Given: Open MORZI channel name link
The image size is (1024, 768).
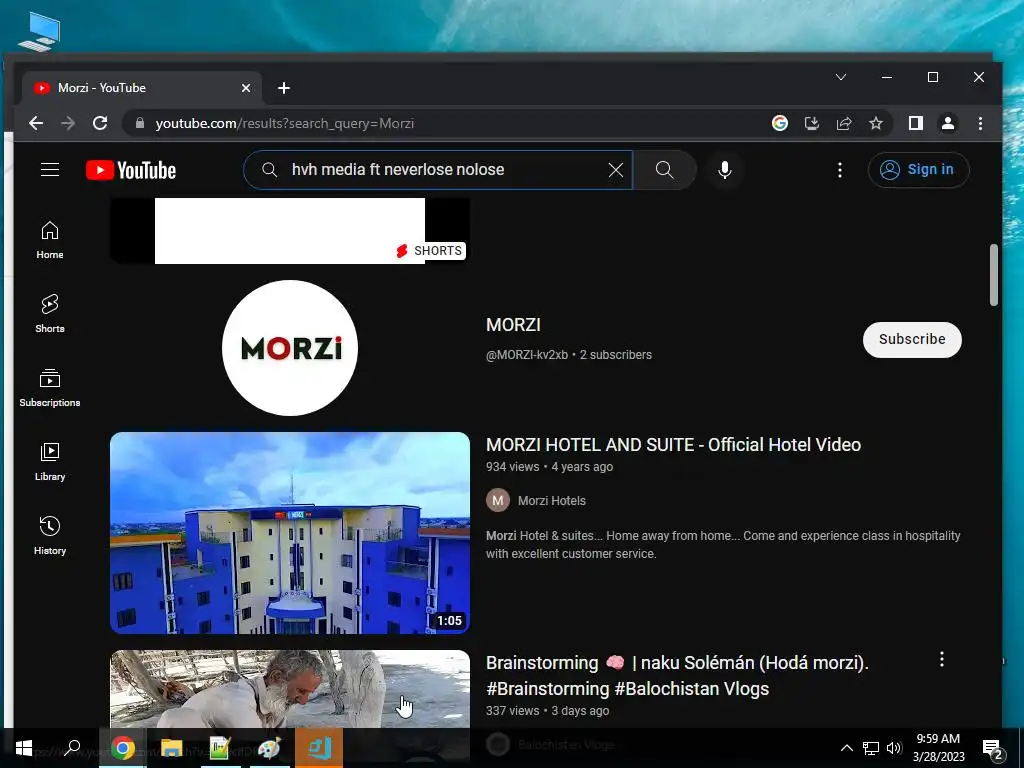Looking at the screenshot, I should tap(513, 325).
